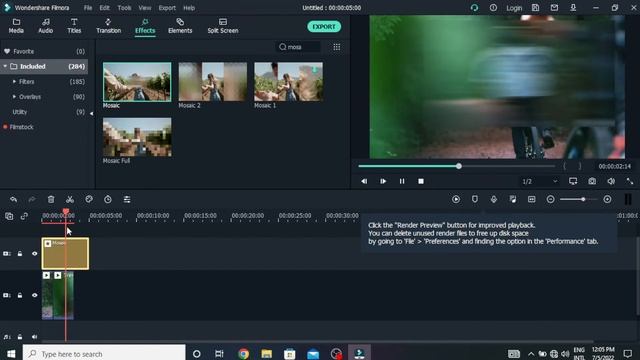
Task: Hide the main video track
Action: [x=35, y=295]
